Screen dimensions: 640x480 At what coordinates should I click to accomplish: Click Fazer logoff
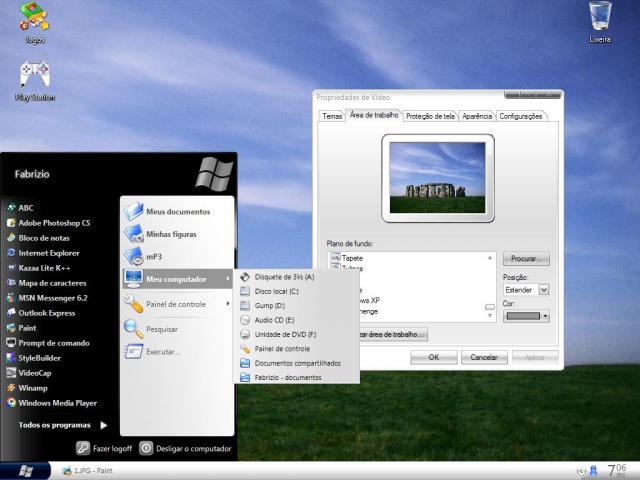104,448
